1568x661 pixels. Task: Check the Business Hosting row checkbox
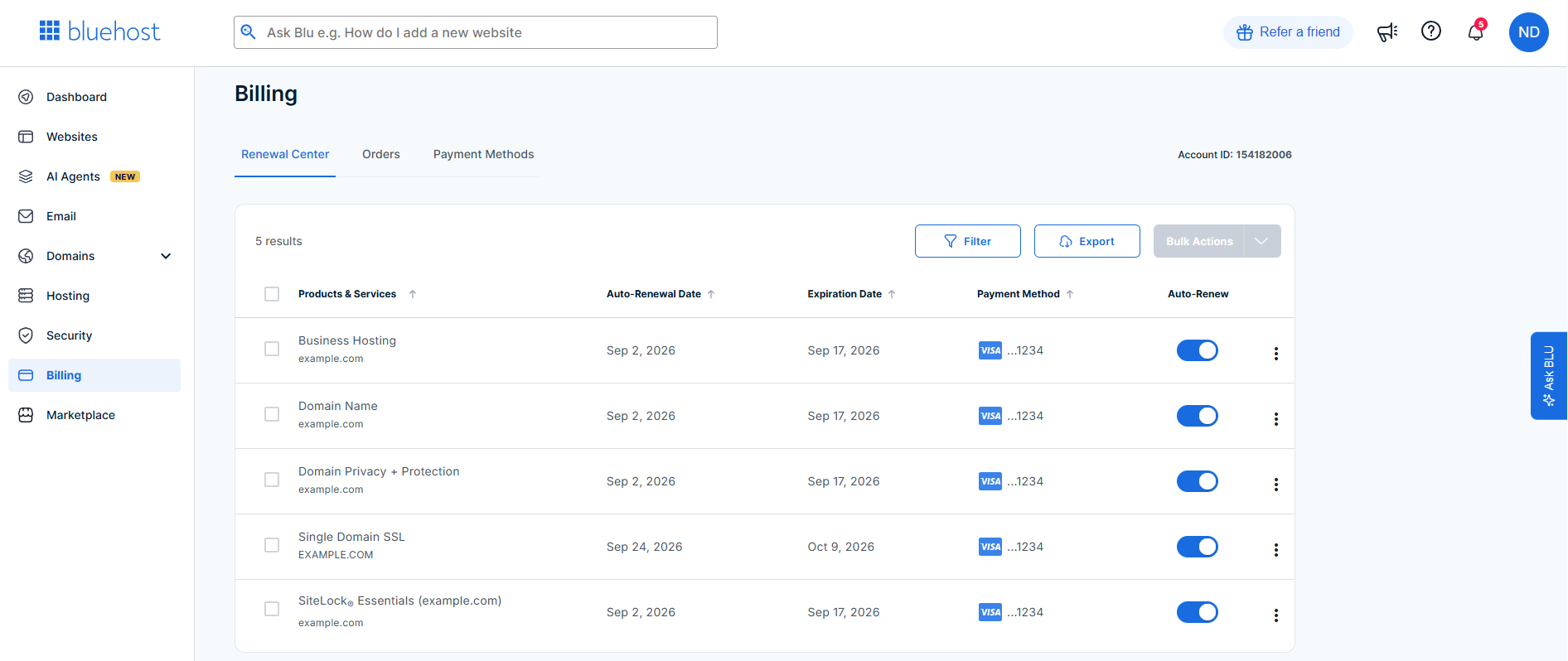pyautogui.click(x=272, y=349)
